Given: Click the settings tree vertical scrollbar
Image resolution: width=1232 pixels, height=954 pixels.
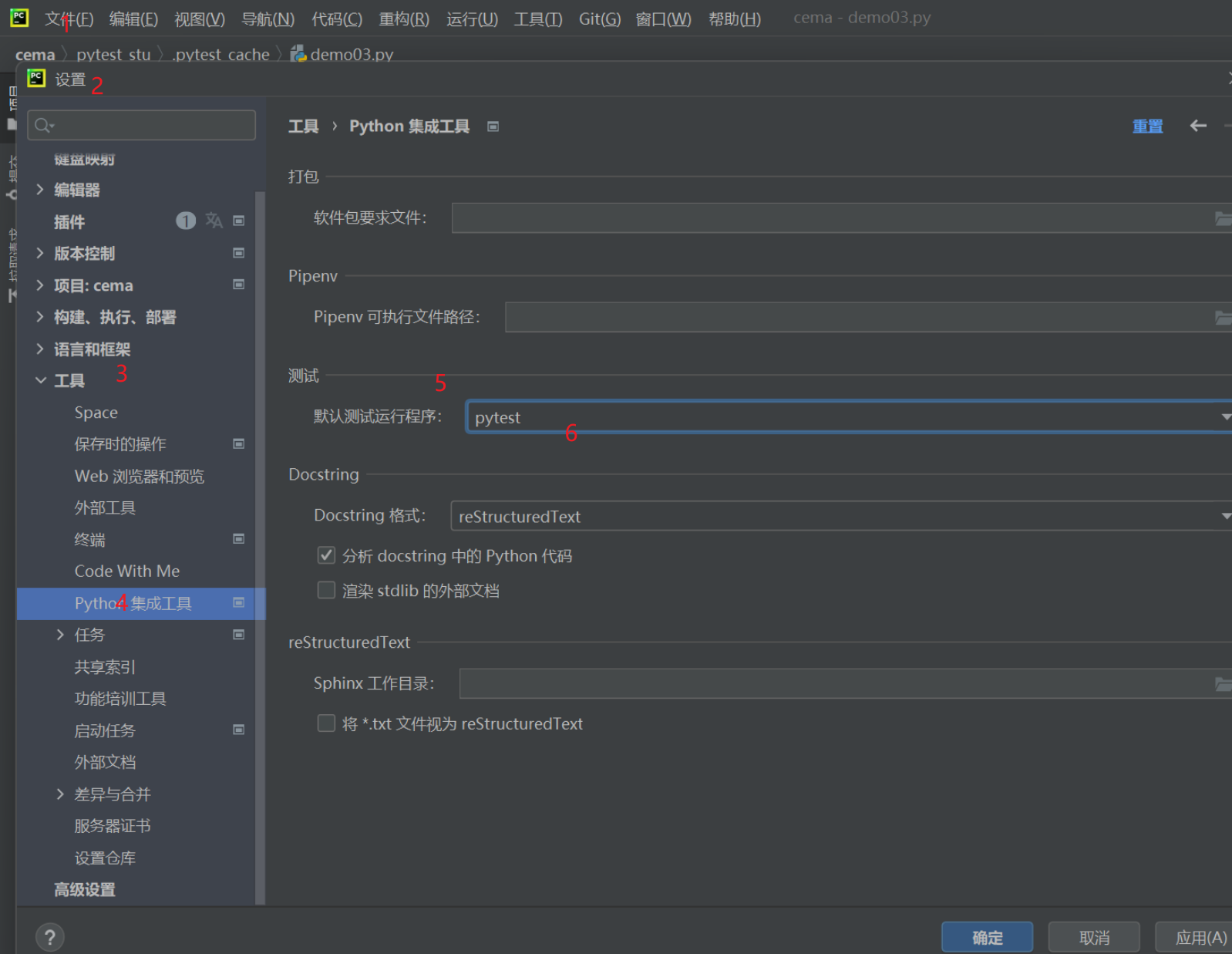Looking at the screenshot, I should [261, 548].
